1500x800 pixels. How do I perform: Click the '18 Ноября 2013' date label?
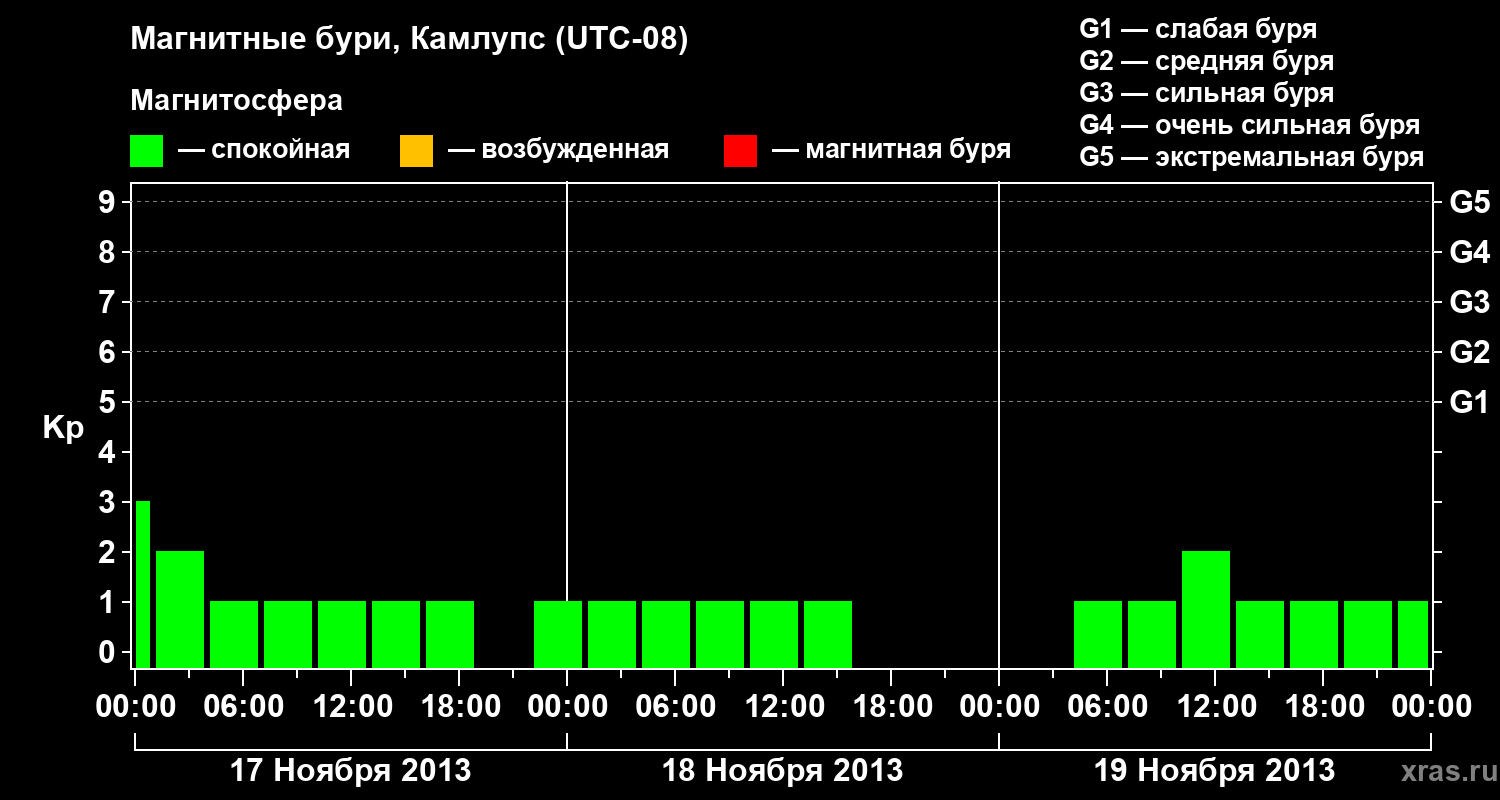coord(782,771)
